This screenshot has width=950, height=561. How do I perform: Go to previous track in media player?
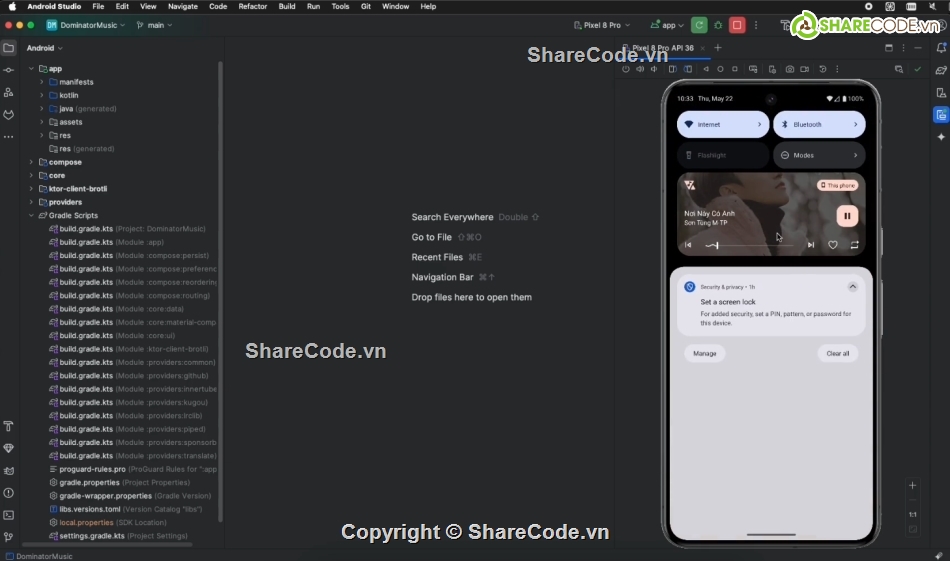point(688,245)
